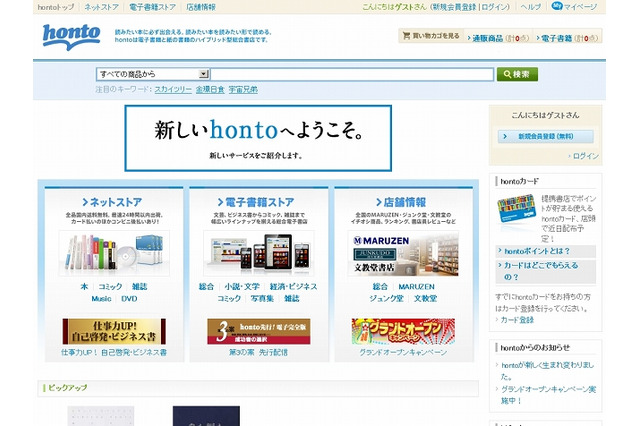Screen dimensions: 640x426
Task: Click the tablets image under 電子書籍ストア
Action: 258,254
